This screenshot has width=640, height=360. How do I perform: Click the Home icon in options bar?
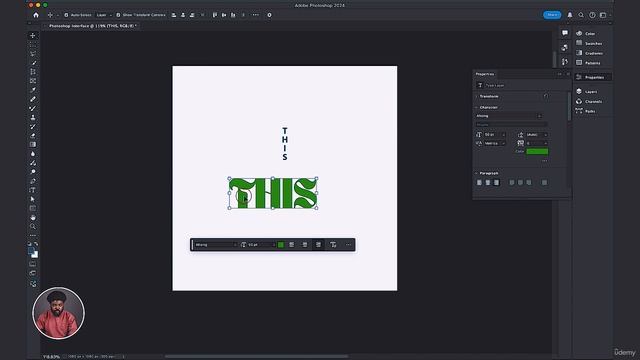pos(36,15)
